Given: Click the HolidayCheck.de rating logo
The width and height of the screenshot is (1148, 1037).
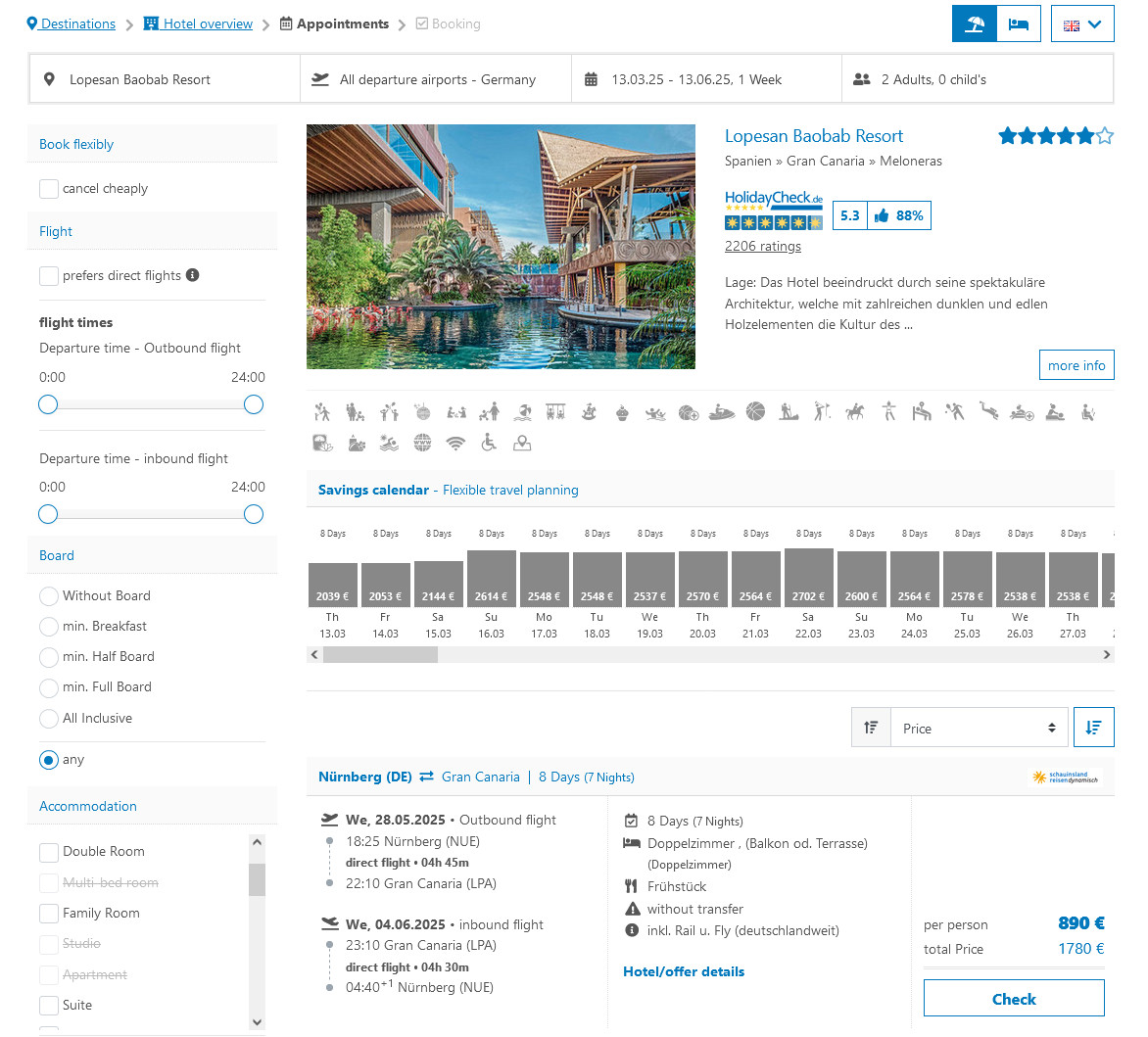Looking at the screenshot, I should [774, 210].
